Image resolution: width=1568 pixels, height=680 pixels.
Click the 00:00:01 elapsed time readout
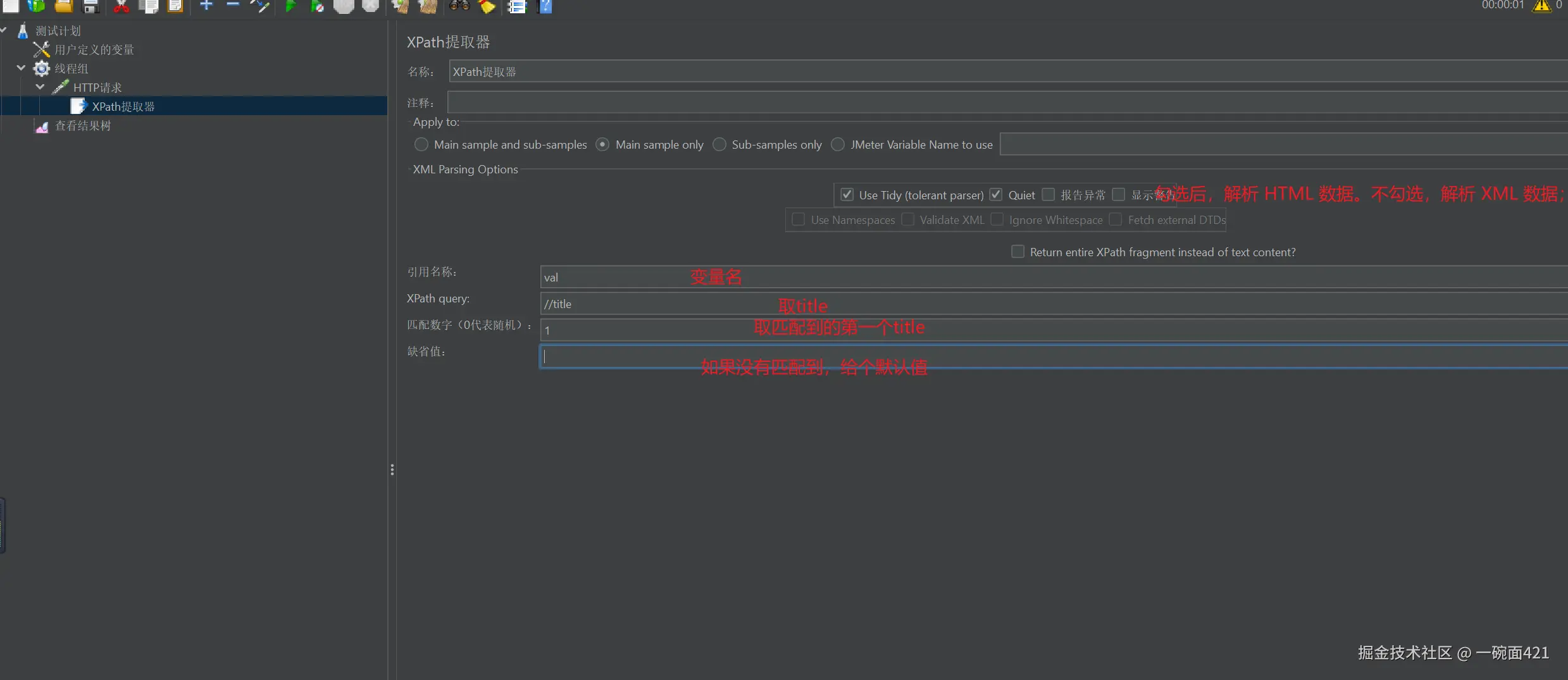[1503, 5]
